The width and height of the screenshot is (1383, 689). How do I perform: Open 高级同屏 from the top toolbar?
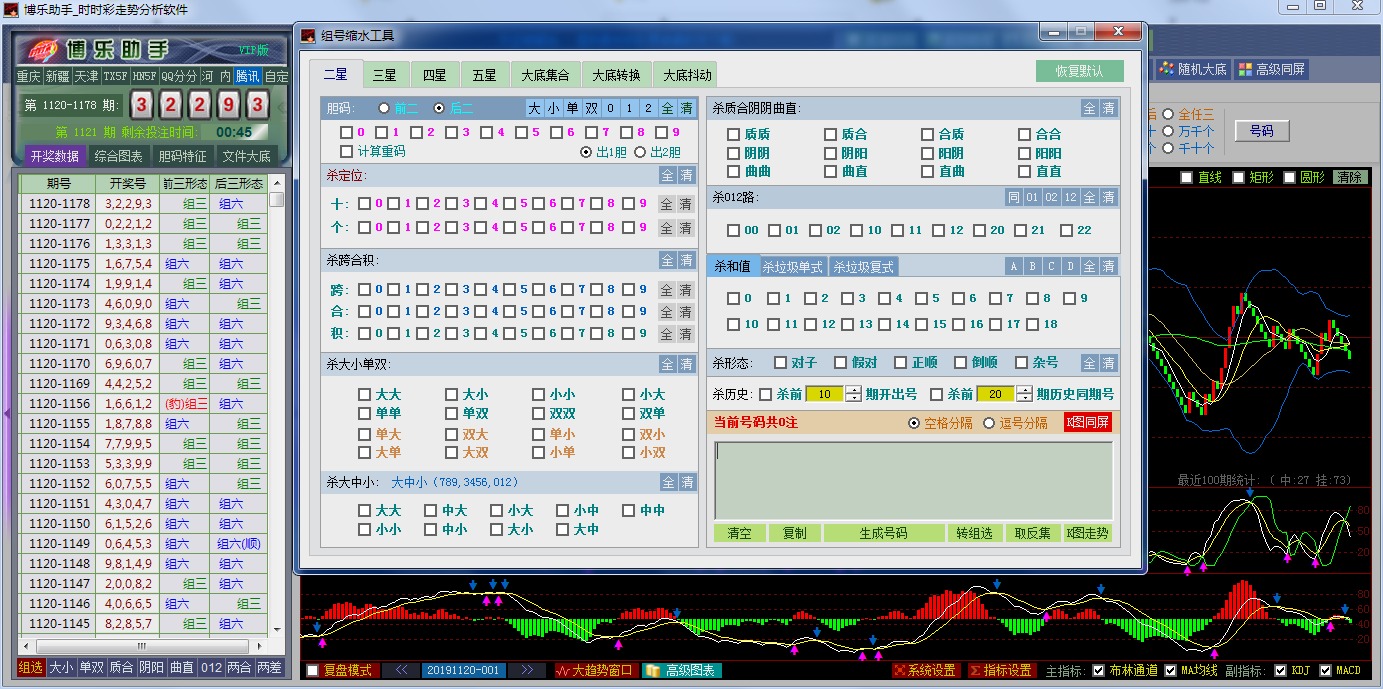click(1271, 70)
